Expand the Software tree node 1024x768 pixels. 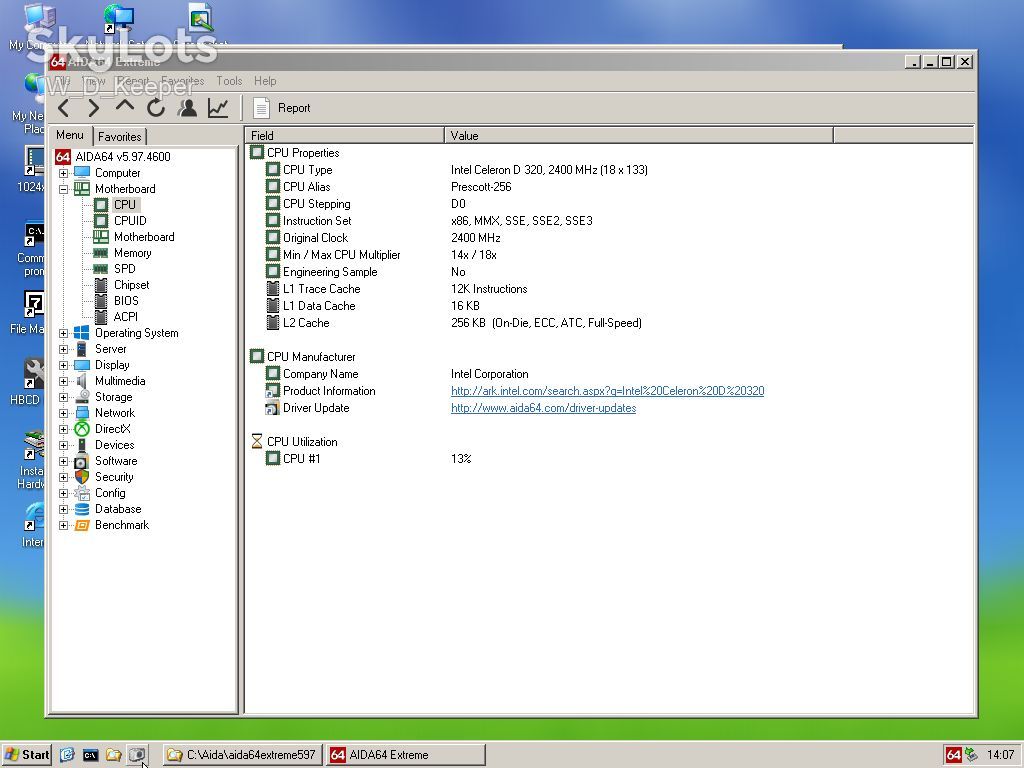click(x=63, y=461)
